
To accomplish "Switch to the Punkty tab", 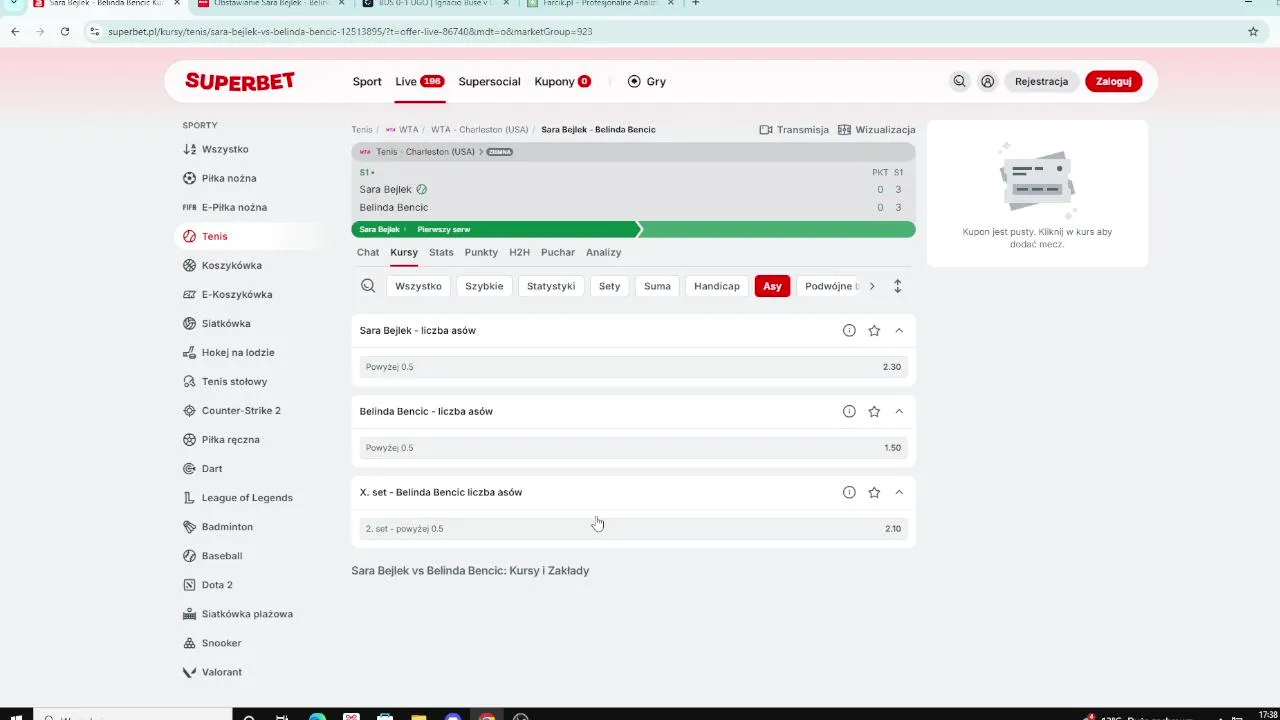I will 481,252.
